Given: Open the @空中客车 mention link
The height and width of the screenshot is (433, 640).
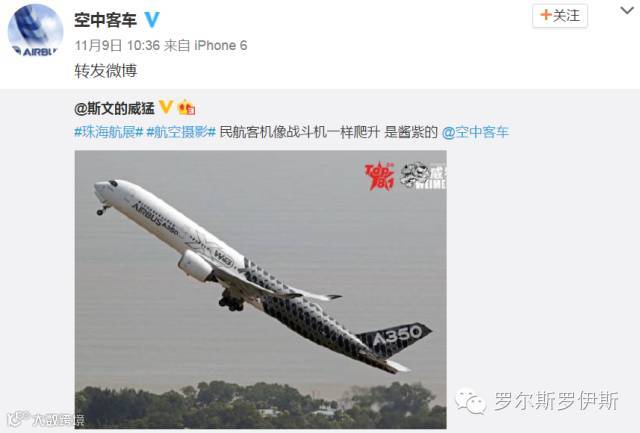Looking at the screenshot, I should point(476,132).
